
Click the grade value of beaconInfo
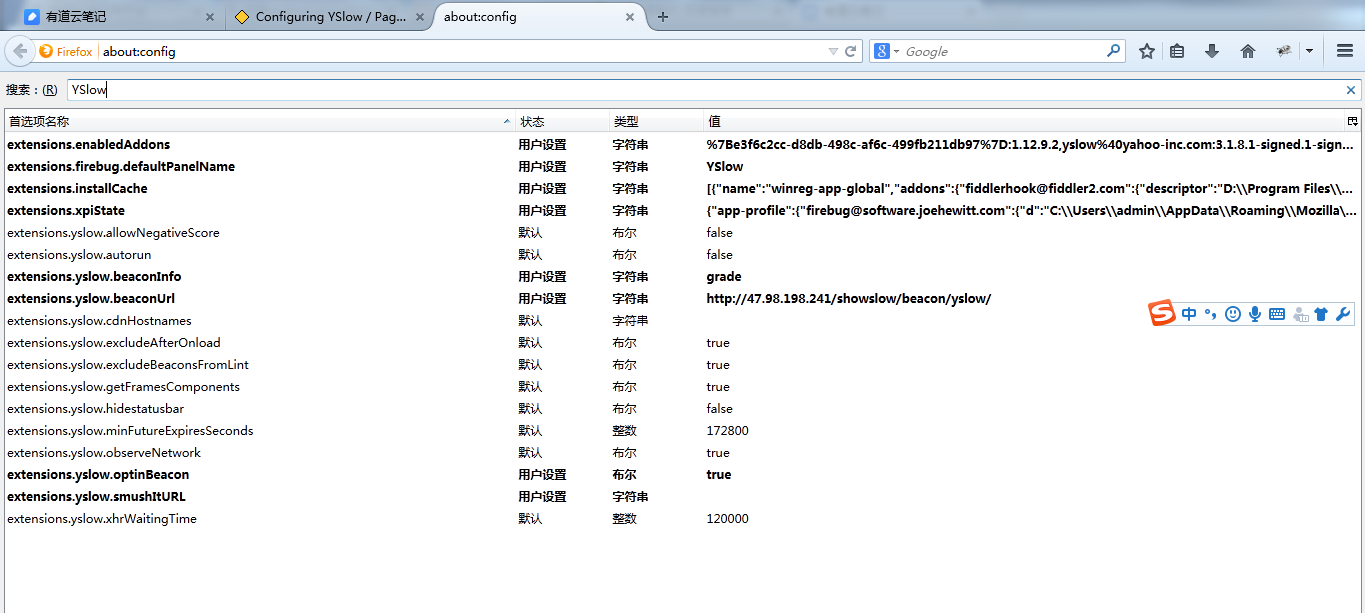pyautogui.click(x=724, y=277)
